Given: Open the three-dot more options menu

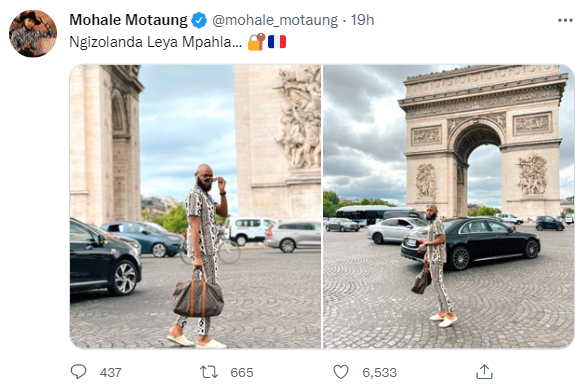Looking at the screenshot, I should pos(565,20).
